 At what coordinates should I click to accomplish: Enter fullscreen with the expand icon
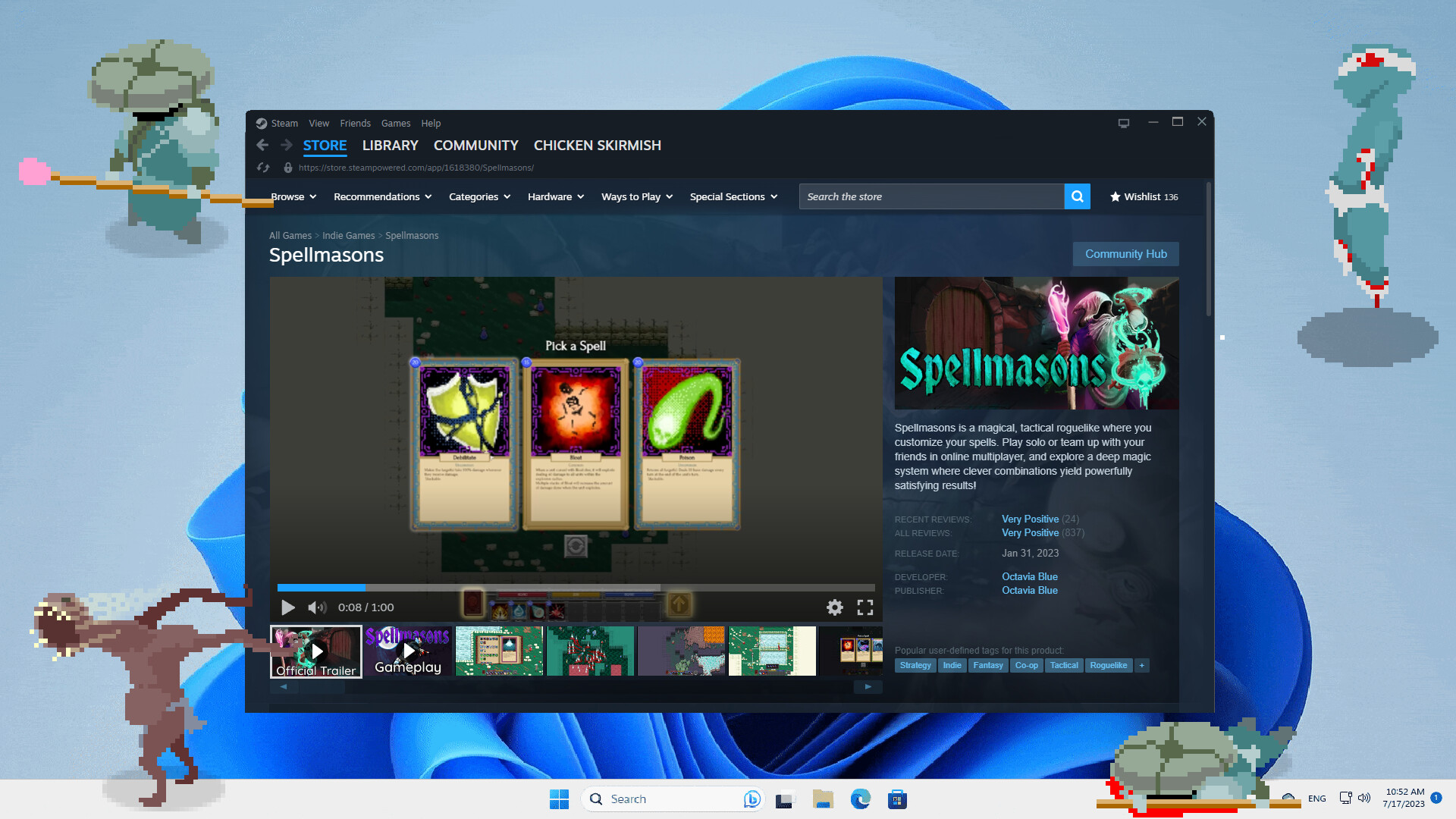point(865,607)
